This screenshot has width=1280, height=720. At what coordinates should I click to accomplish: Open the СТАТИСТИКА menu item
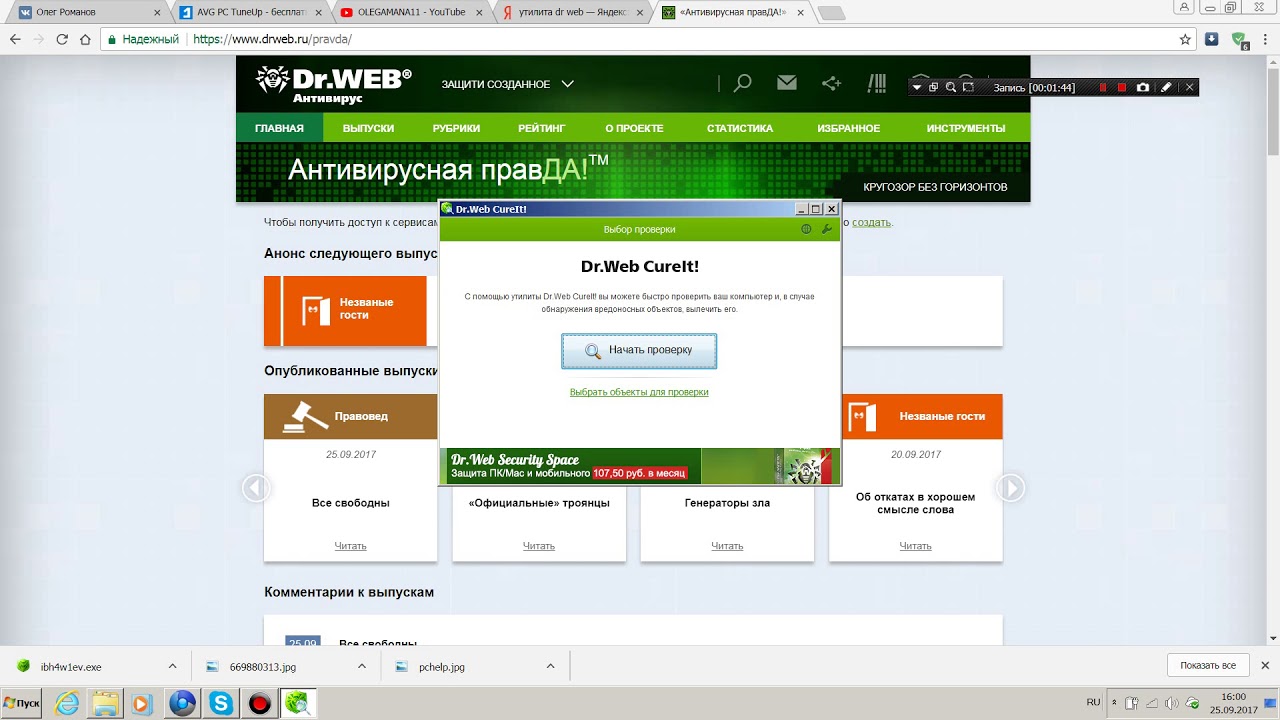(x=740, y=128)
